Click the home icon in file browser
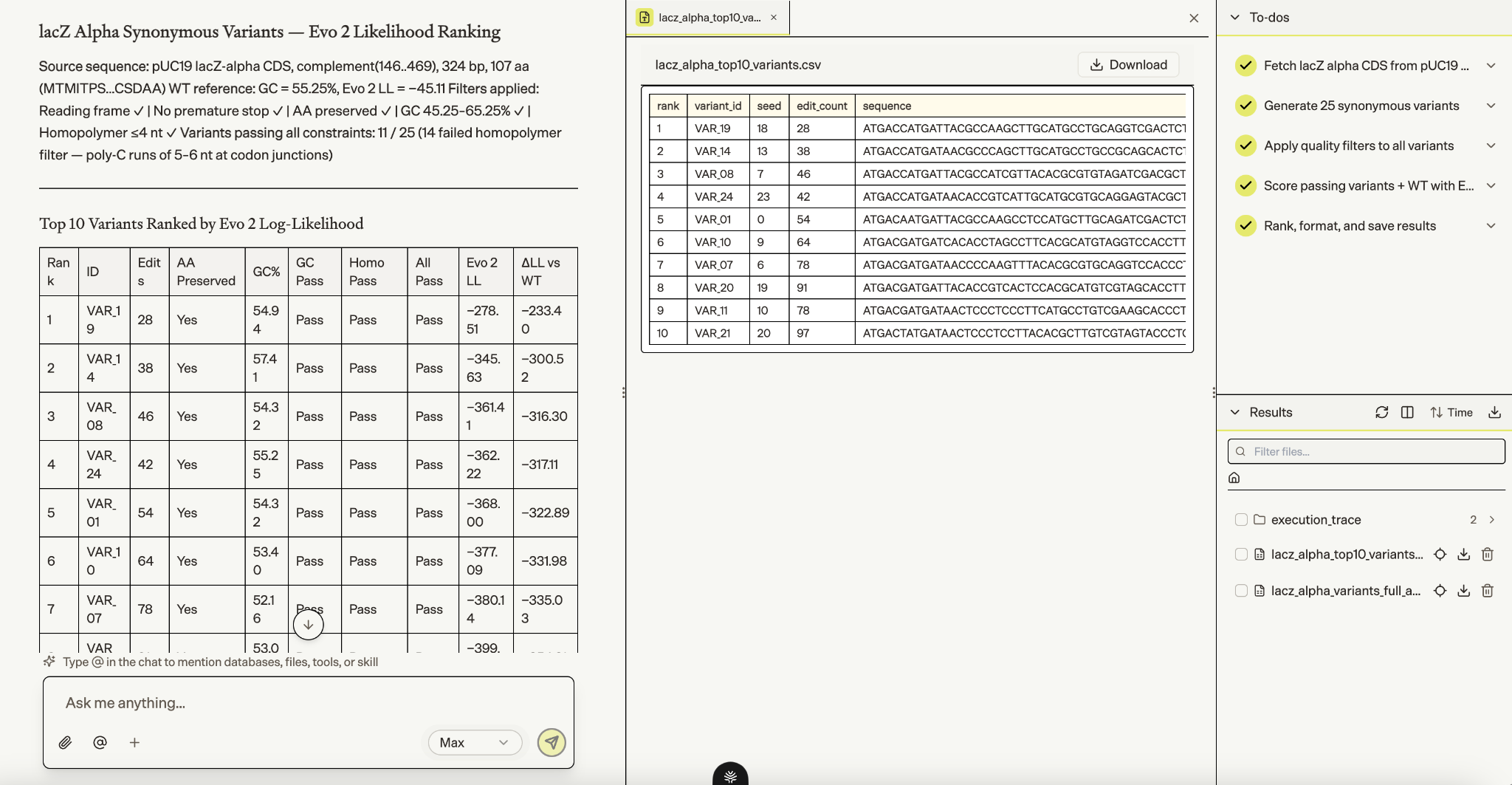 pos(1234,478)
